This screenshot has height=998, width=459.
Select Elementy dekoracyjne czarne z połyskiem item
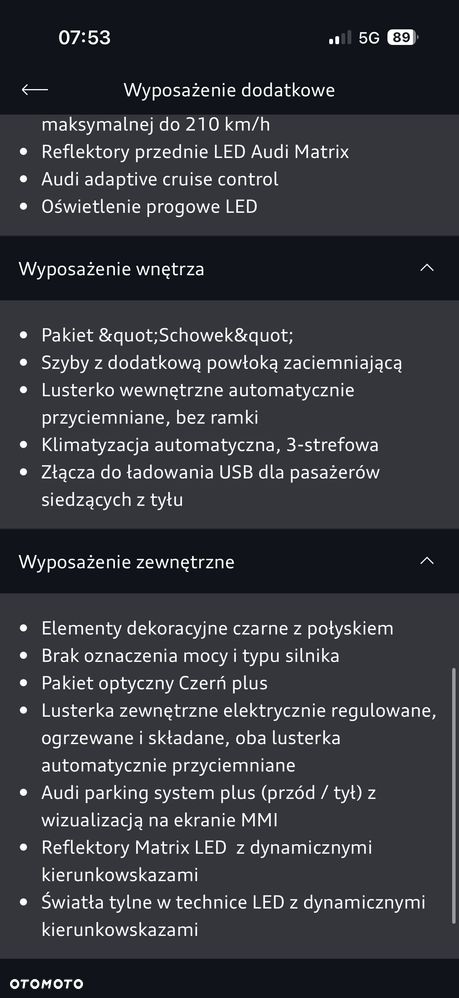coord(217,629)
